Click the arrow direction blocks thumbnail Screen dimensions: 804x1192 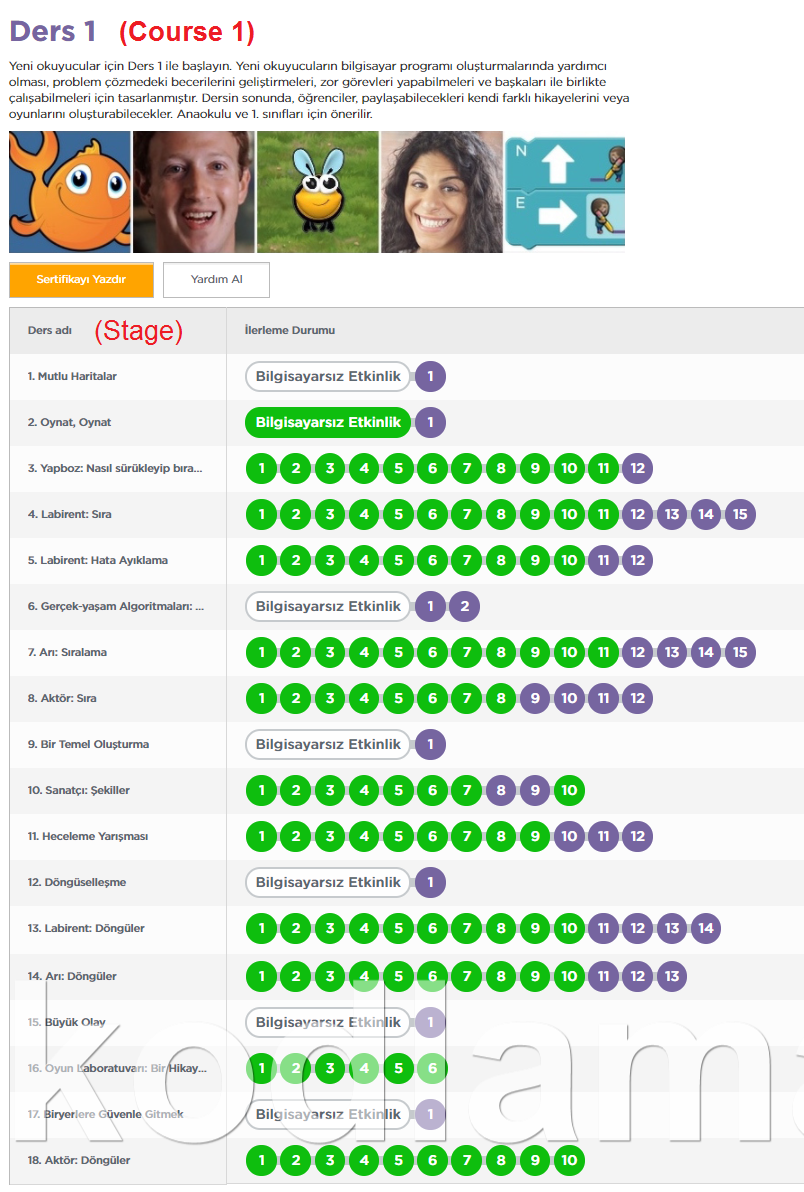point(565,192)
